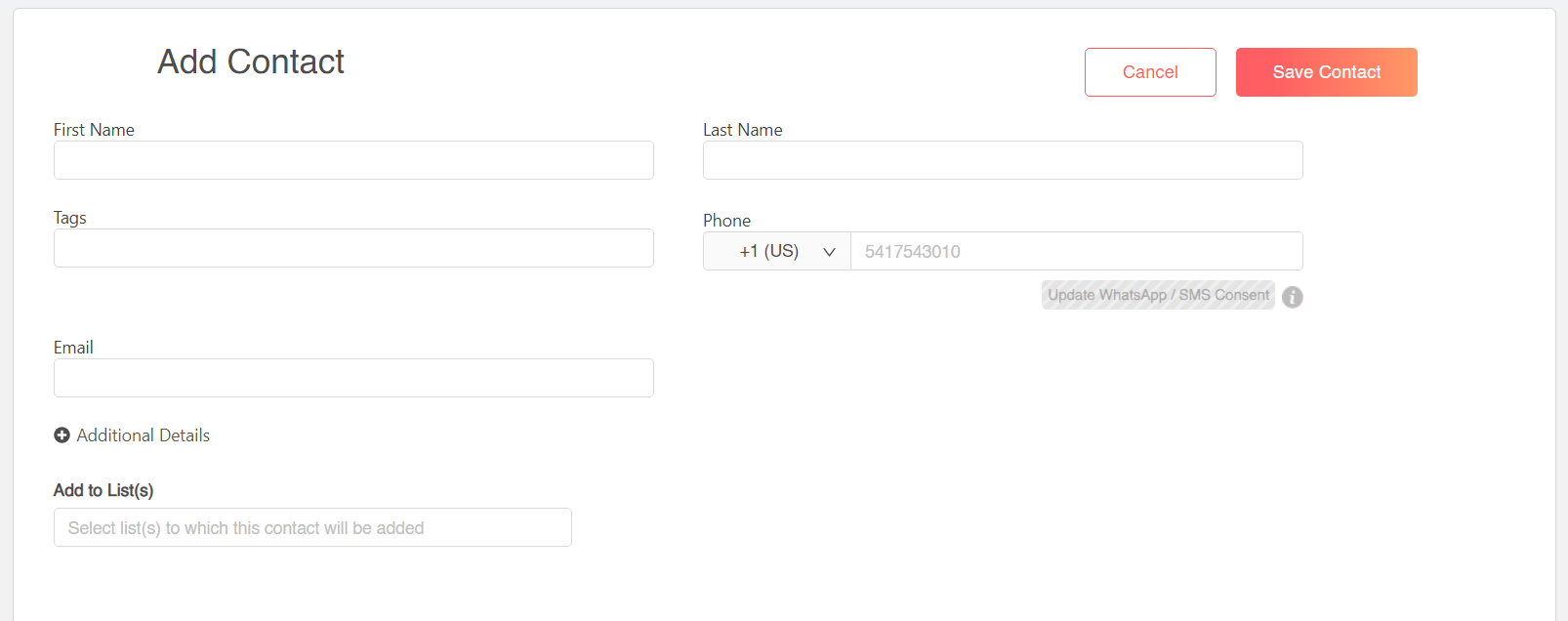
Task: Click the plus icon beside Additional Details
Action: click(x=62, y=435)
